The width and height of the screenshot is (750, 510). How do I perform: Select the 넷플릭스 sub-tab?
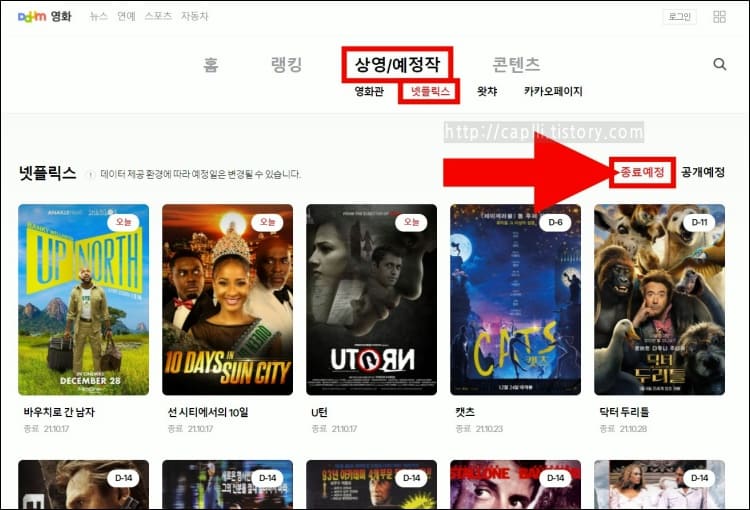pos(430,91)
